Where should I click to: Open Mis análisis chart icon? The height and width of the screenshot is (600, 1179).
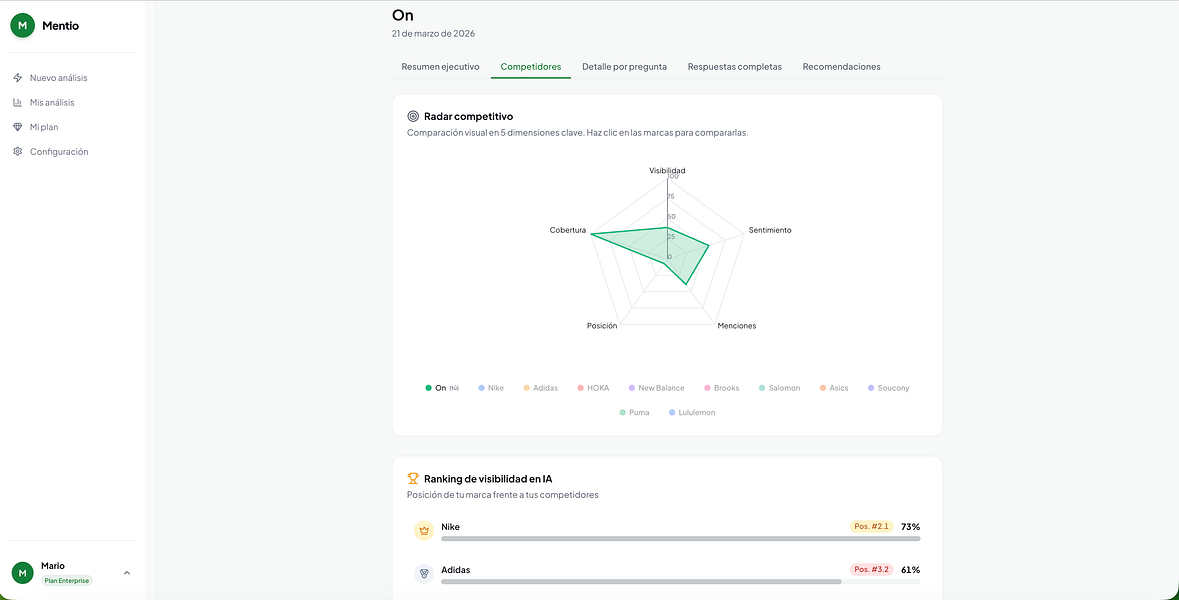click(x=18, y=102)
